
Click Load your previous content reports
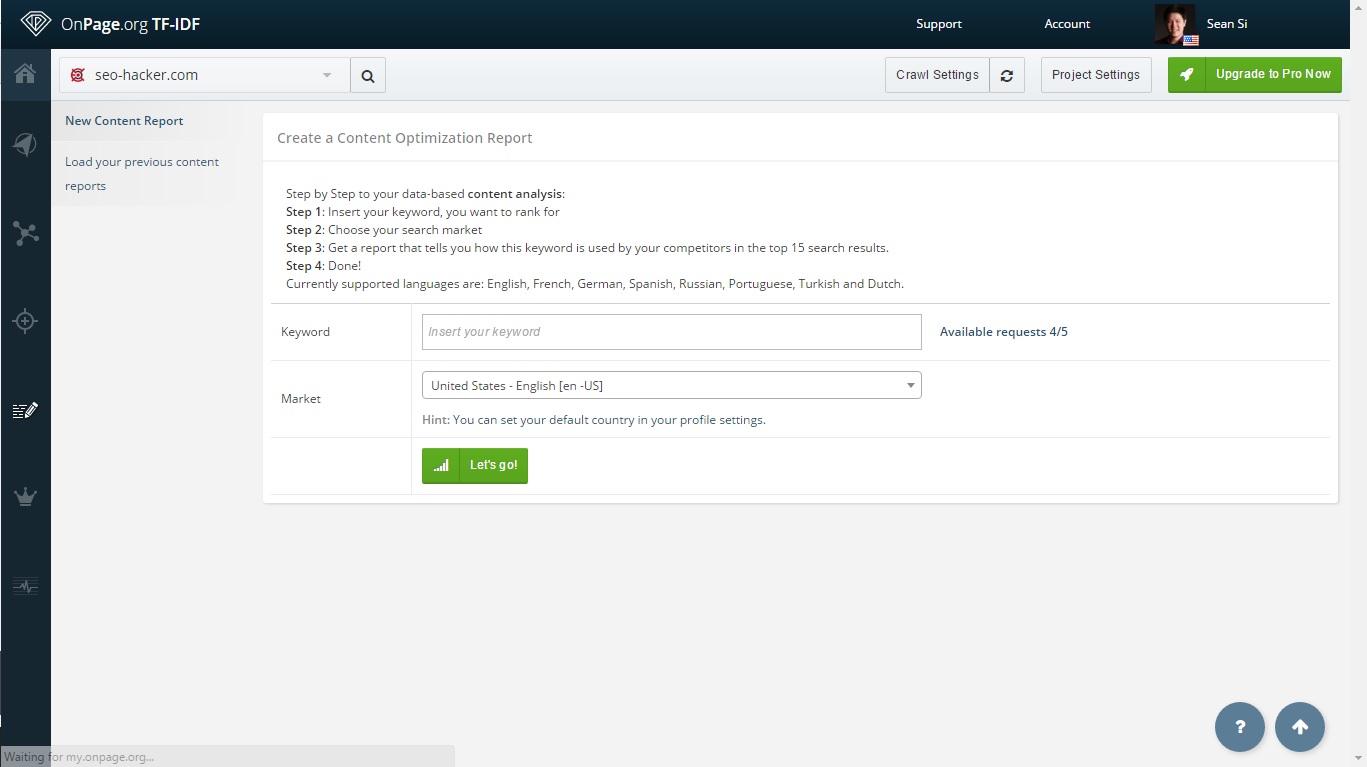coord(141,173)
